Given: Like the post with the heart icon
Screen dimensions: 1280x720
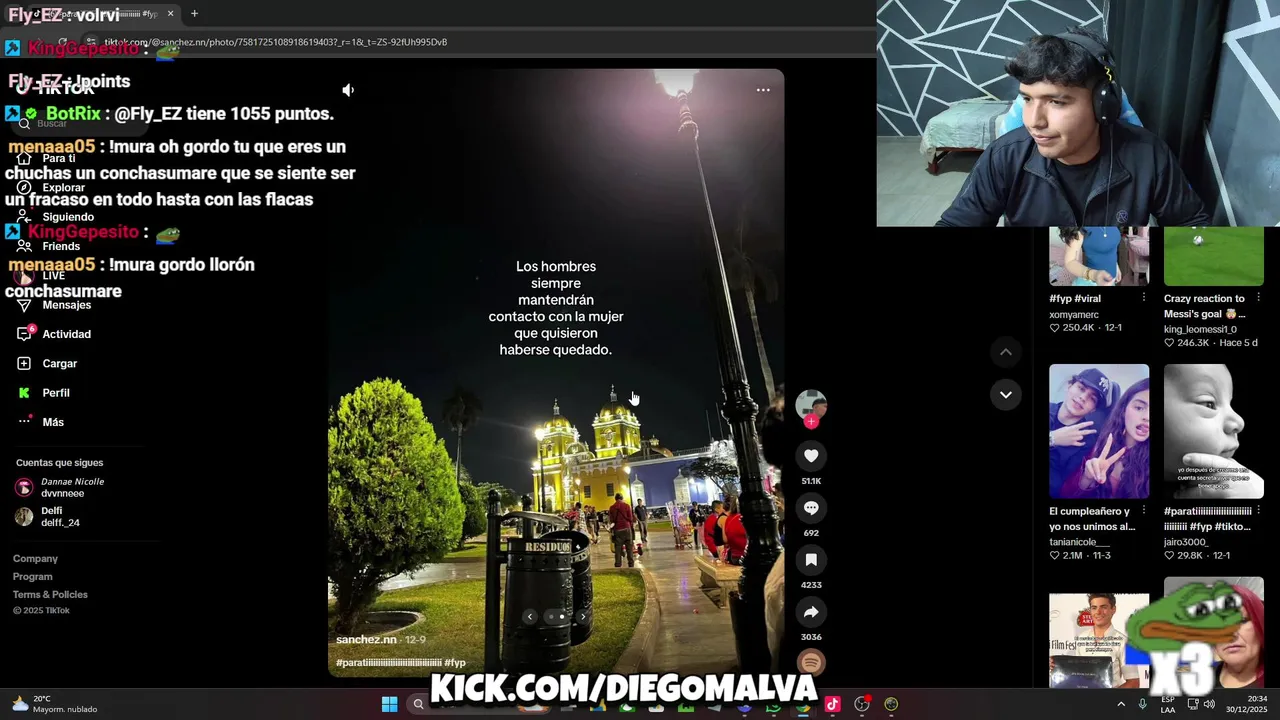Looking at the screenshot, I should [x=811, y=456].
